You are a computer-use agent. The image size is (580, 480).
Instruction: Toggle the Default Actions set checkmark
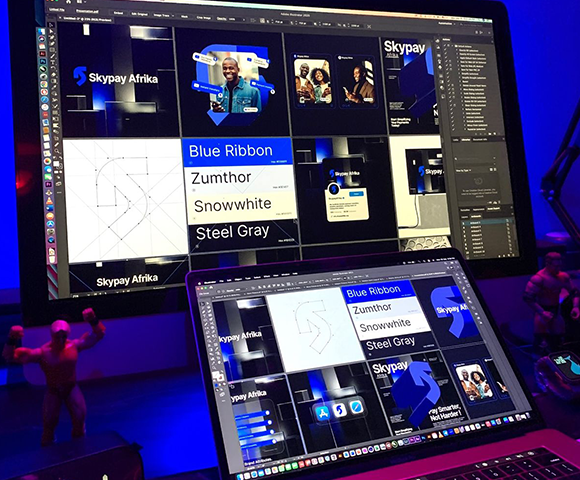click(446, 46)
